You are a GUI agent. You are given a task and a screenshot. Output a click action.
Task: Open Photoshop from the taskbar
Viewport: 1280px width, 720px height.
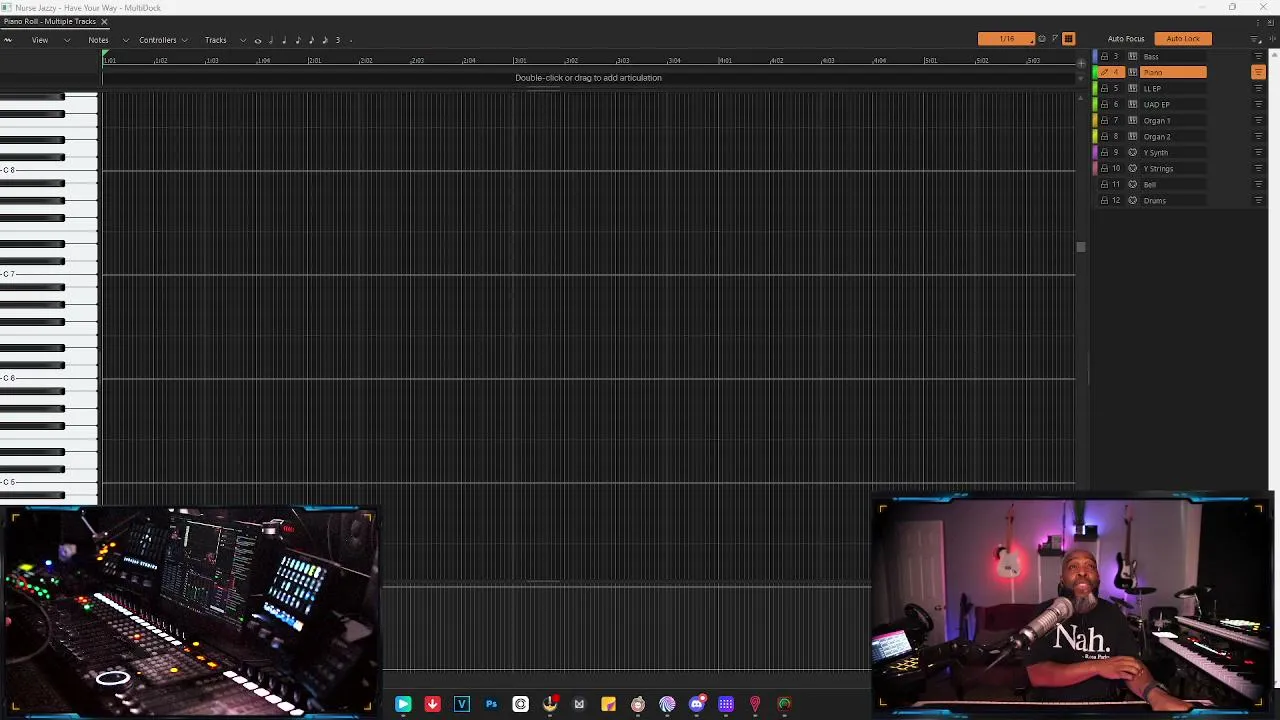491,704
